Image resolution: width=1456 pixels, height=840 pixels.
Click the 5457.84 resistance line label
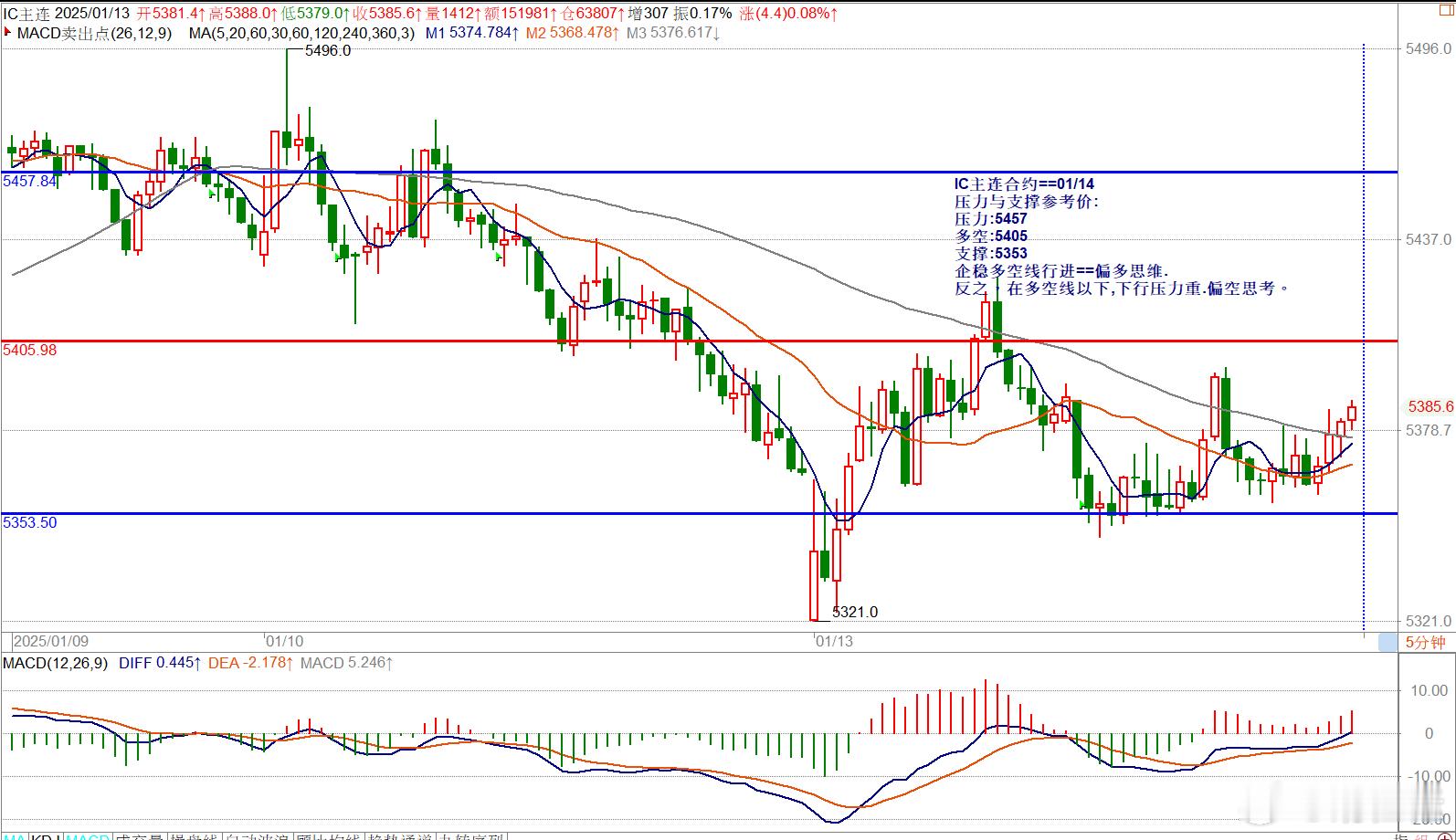point(30,182)
